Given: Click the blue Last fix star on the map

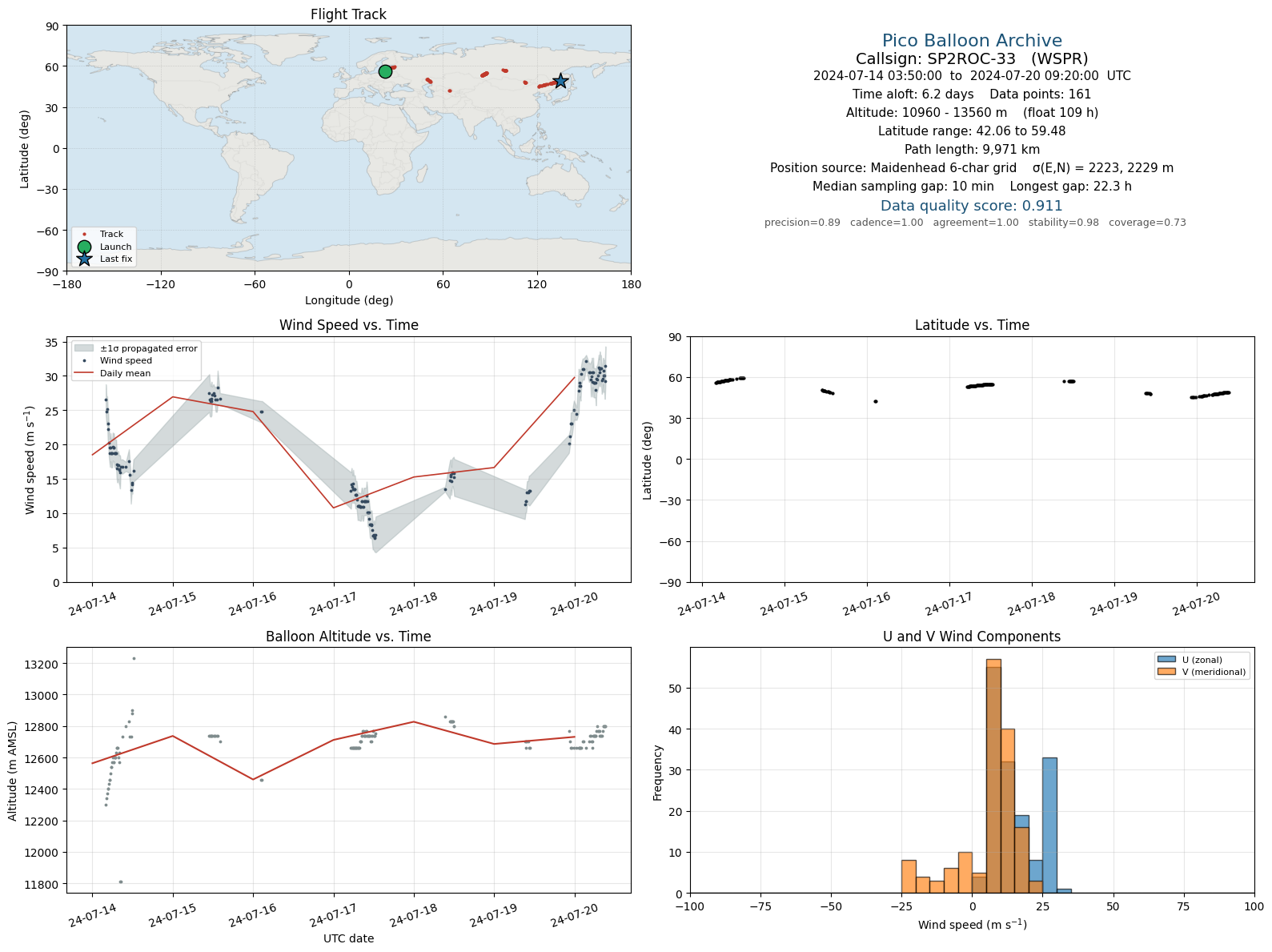Looking at the screenshot, I should tap(560, 81).
